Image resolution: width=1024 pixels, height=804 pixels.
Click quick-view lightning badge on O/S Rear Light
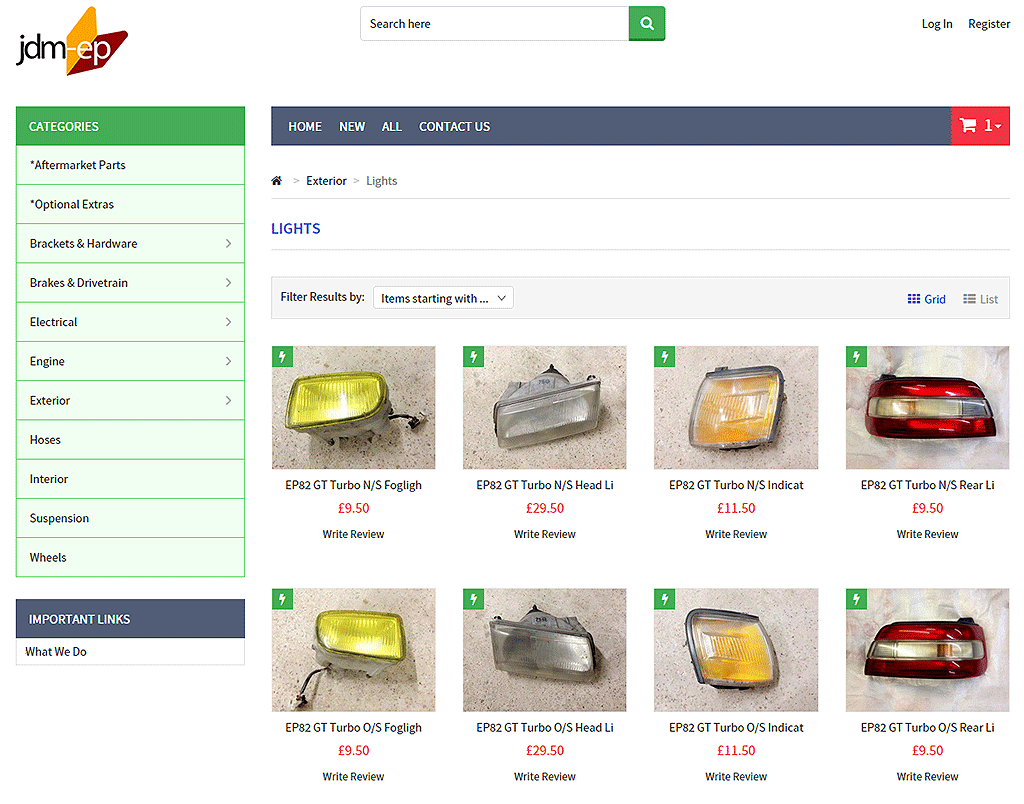(x=856, y=599)
